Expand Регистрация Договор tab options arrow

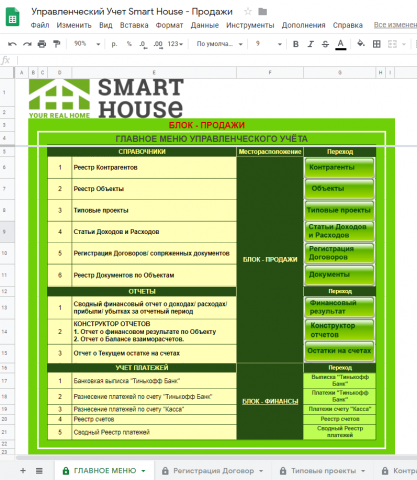[261, 471]
